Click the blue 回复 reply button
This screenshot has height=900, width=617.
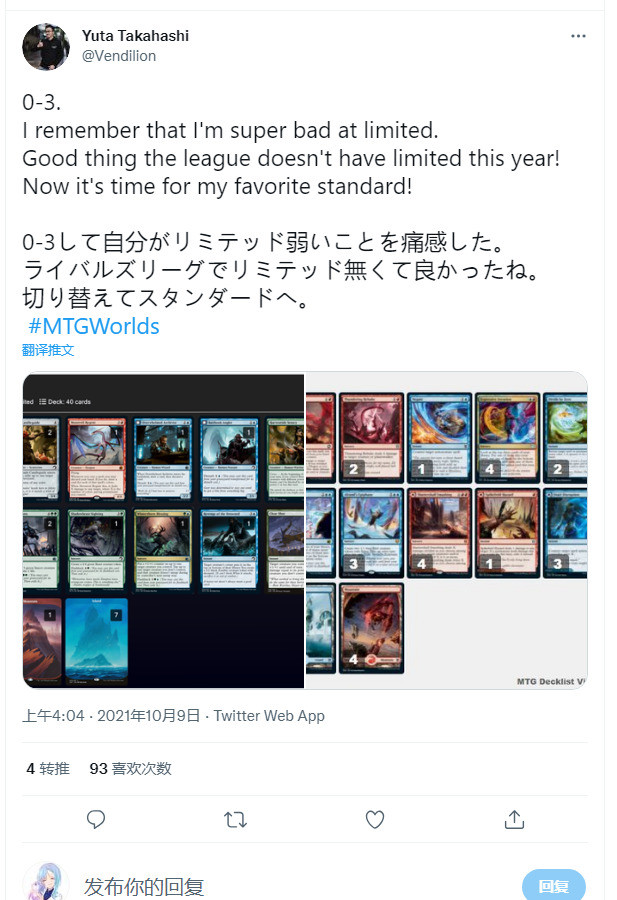pos(554,885)
